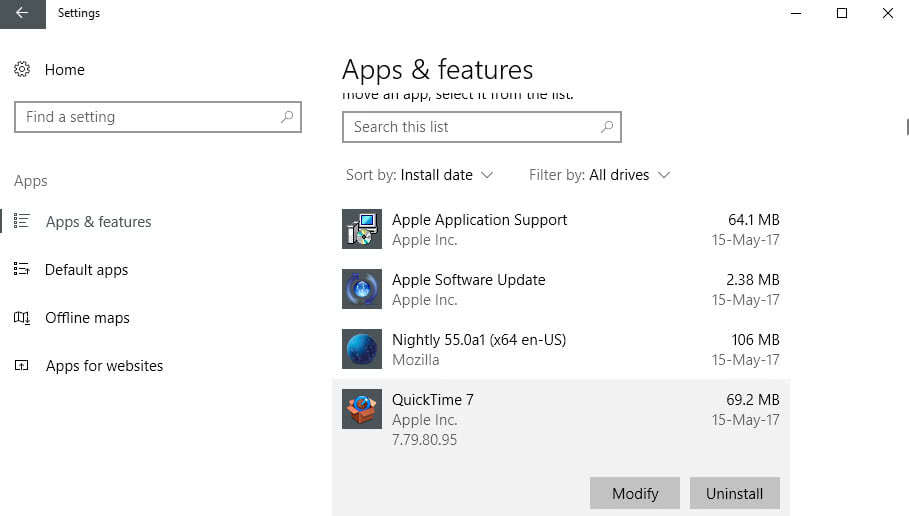The height and width of the screenshot is (516, 909).
Task: Open Apps for websites settings
Action: (x=104, y=366)
